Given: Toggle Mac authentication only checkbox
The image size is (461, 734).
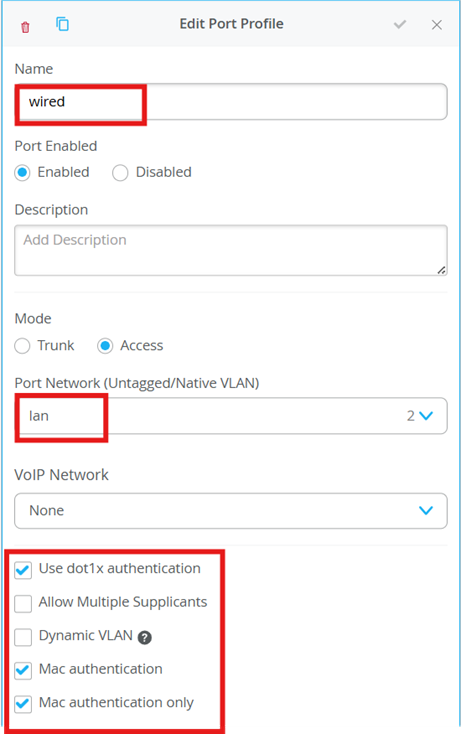Looking at the screenshot, I should point(23,704).
